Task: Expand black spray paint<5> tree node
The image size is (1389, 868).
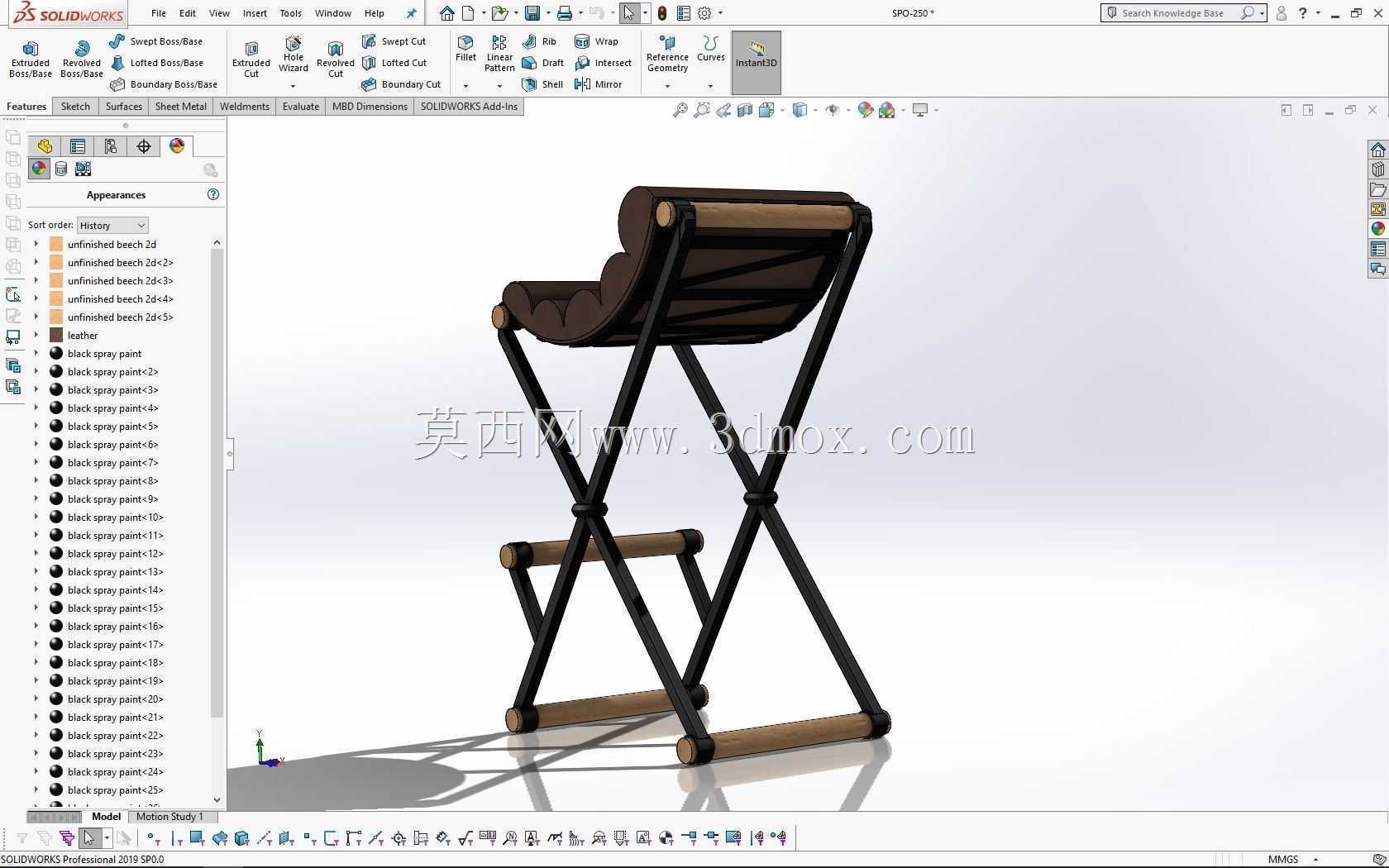Action: [36, 426]
